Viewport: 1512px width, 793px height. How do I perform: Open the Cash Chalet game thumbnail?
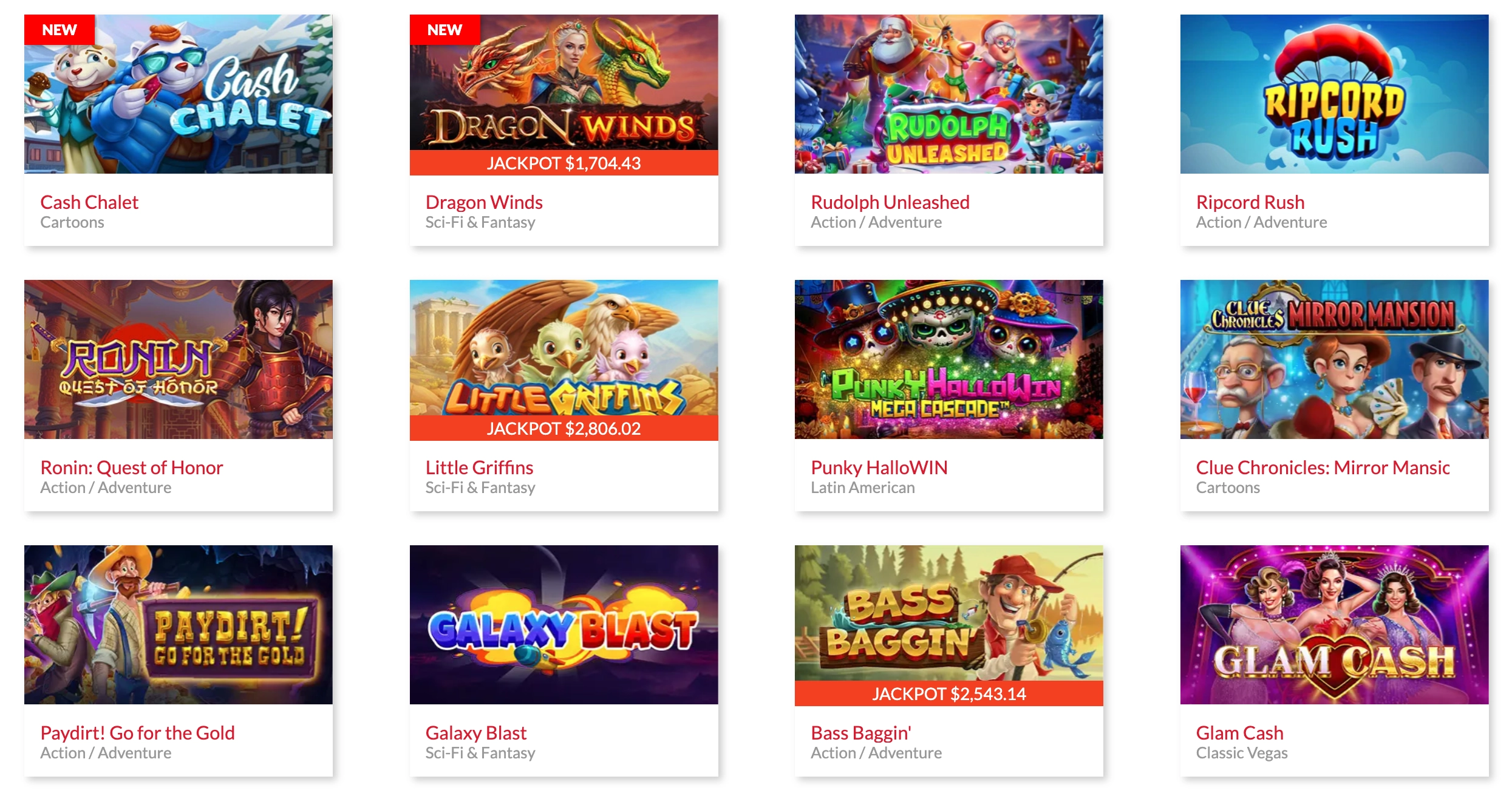click(x=179, y=94)
